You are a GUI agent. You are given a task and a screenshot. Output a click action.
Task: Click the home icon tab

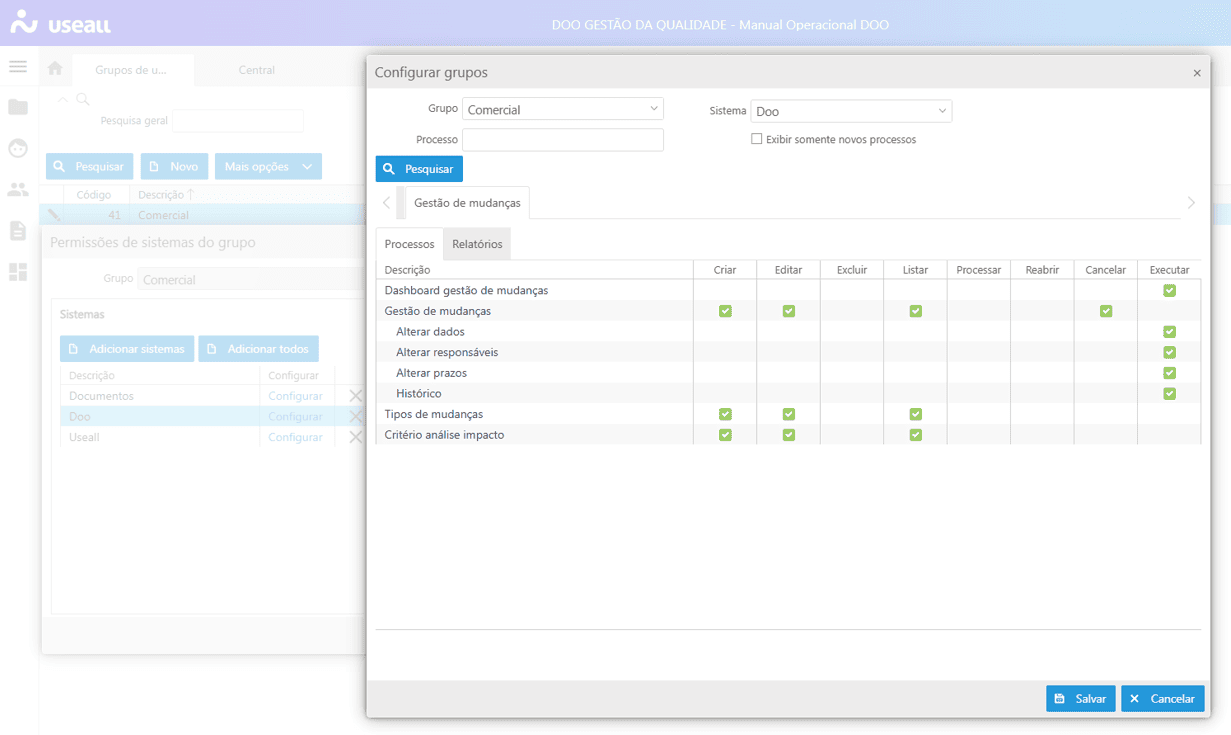tap(55, 69)
